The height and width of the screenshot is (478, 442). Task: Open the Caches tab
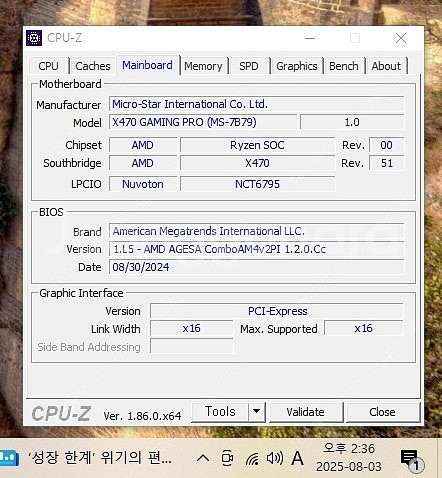point(93,66)
